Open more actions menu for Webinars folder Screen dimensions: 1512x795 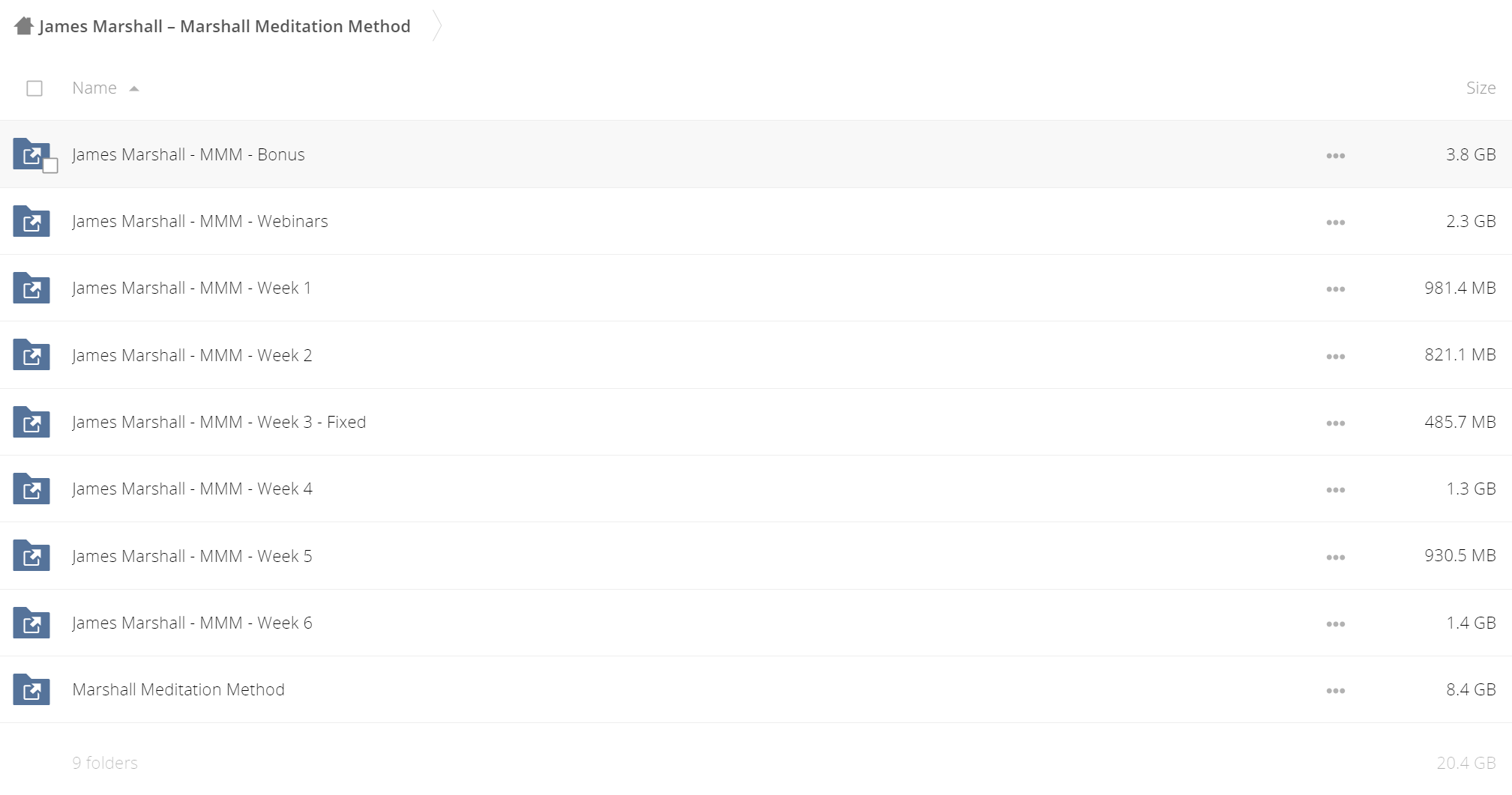[x=1335, y=223]
